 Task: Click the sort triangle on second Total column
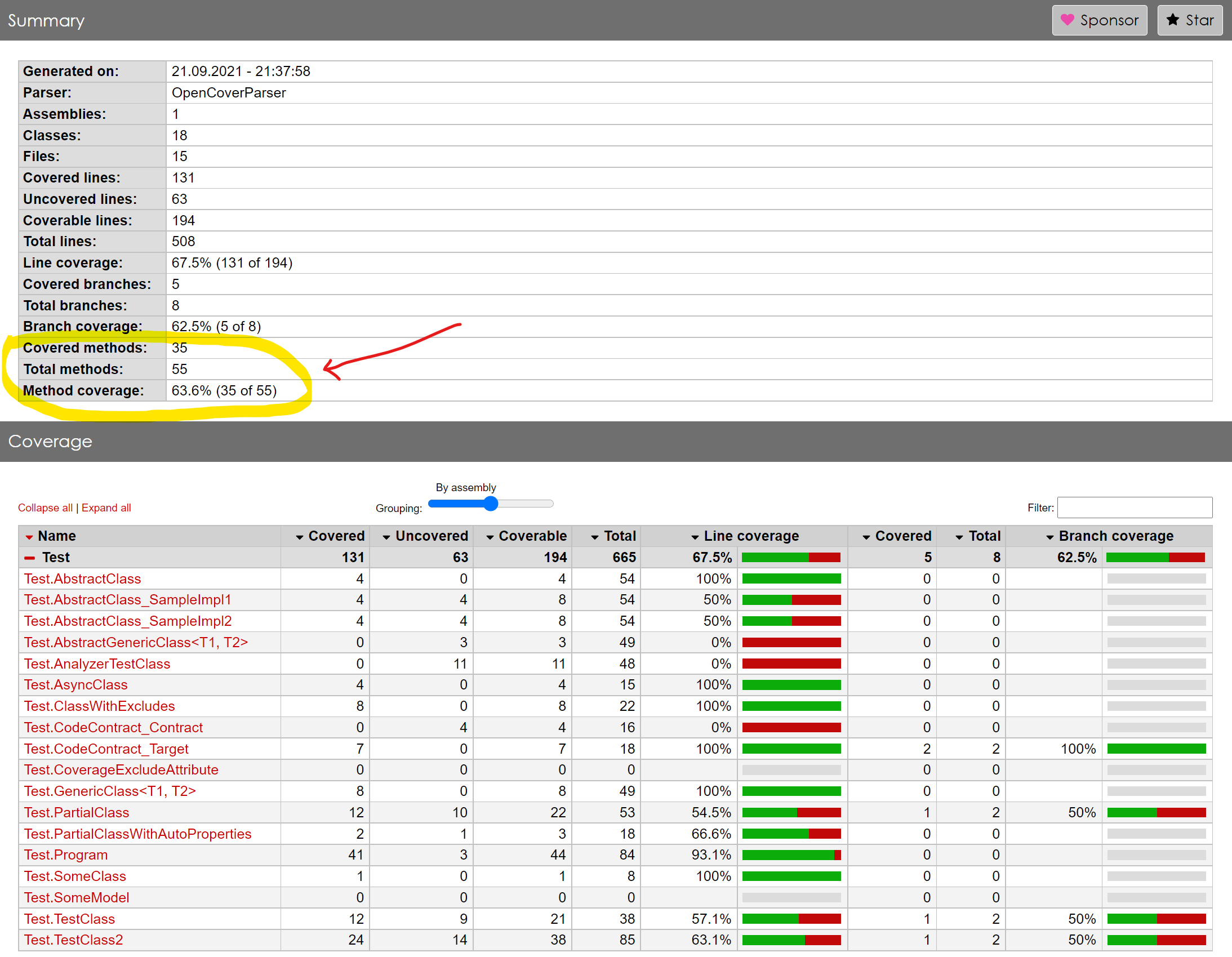click(x=959, y=536)
